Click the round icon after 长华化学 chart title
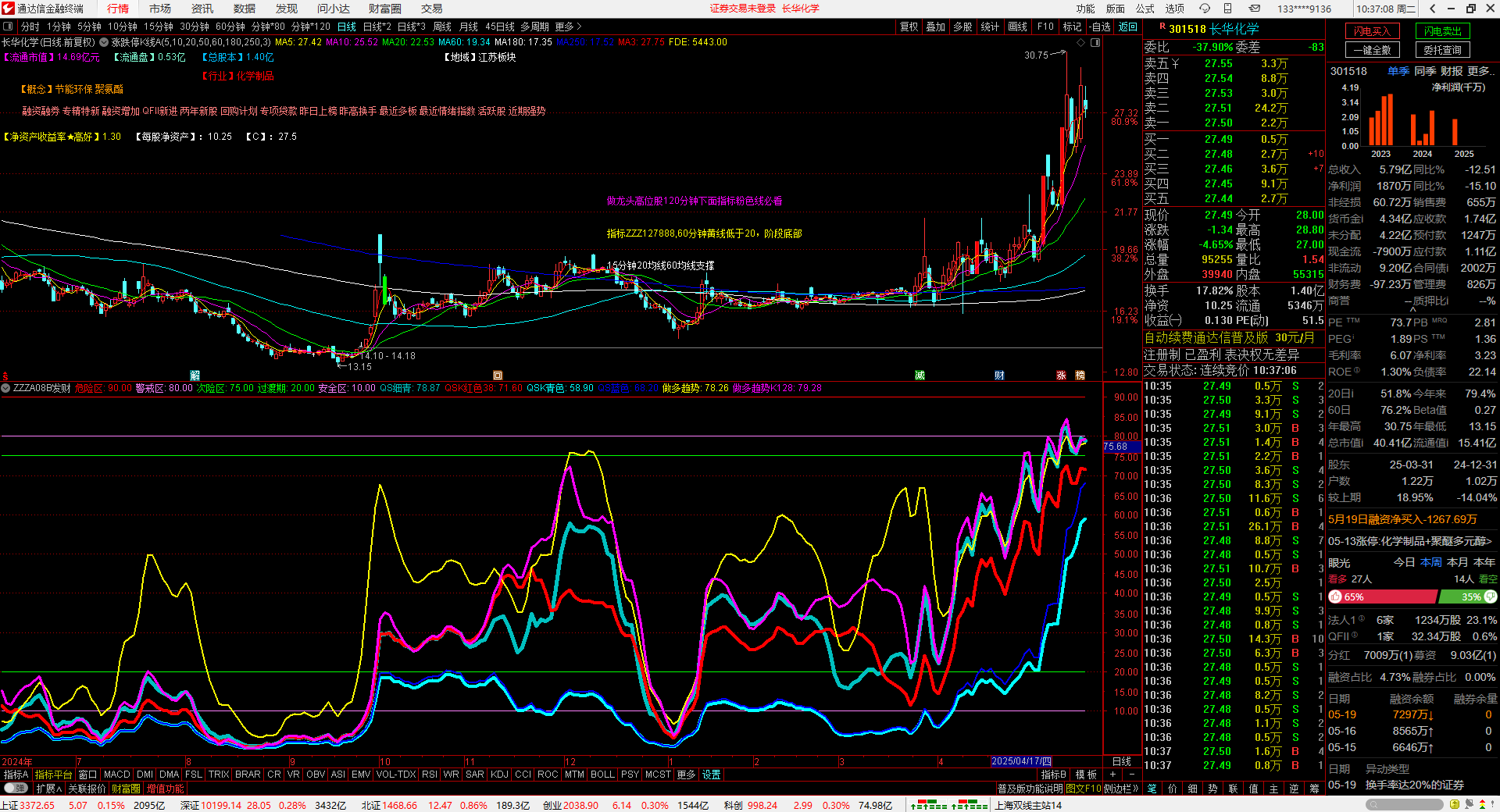The height and width of the screenshot is (812, 1500). pos(104,42)
